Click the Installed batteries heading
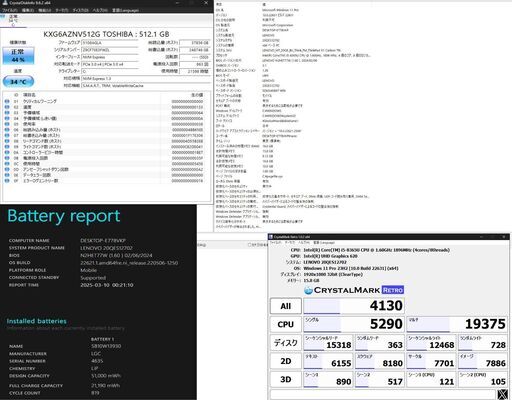Viewport: 512px width, 400px height. [x=37, y=321]
